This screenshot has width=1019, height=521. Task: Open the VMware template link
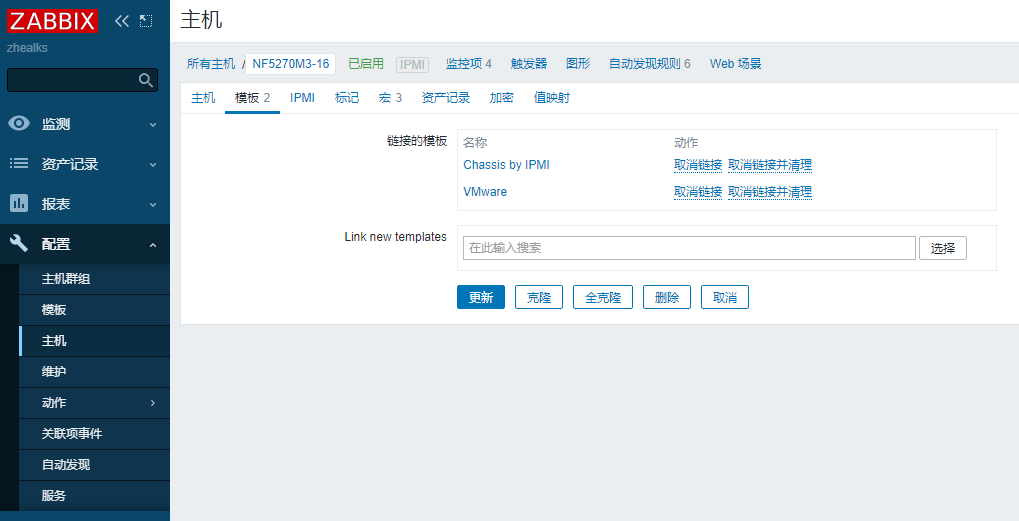tap(485, 192)
